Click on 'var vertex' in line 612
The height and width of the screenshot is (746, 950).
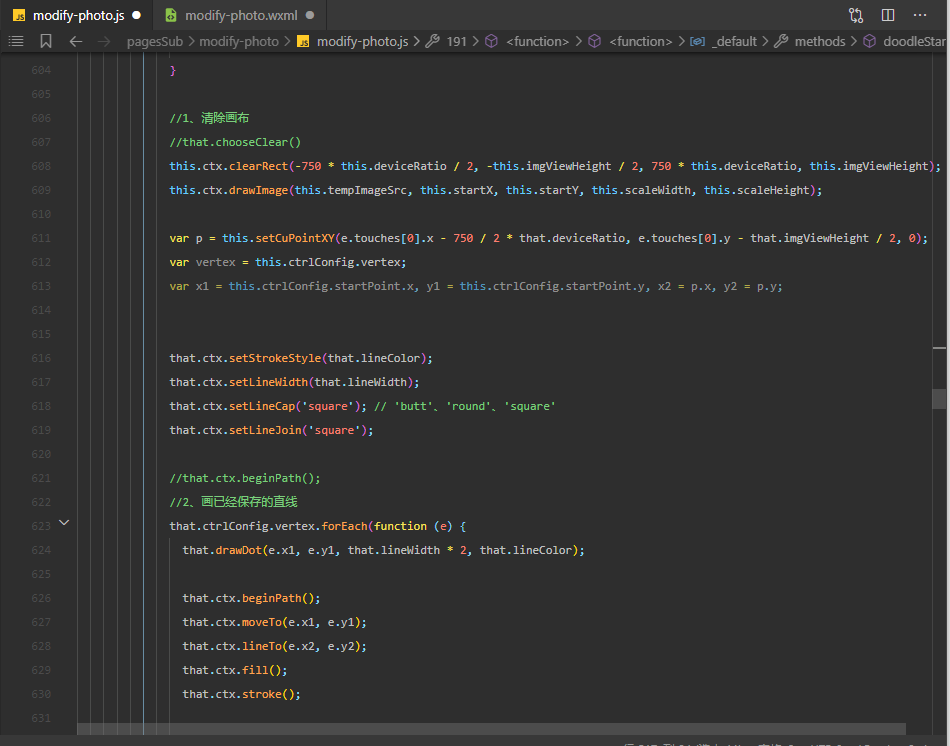(x=202, y=262)
